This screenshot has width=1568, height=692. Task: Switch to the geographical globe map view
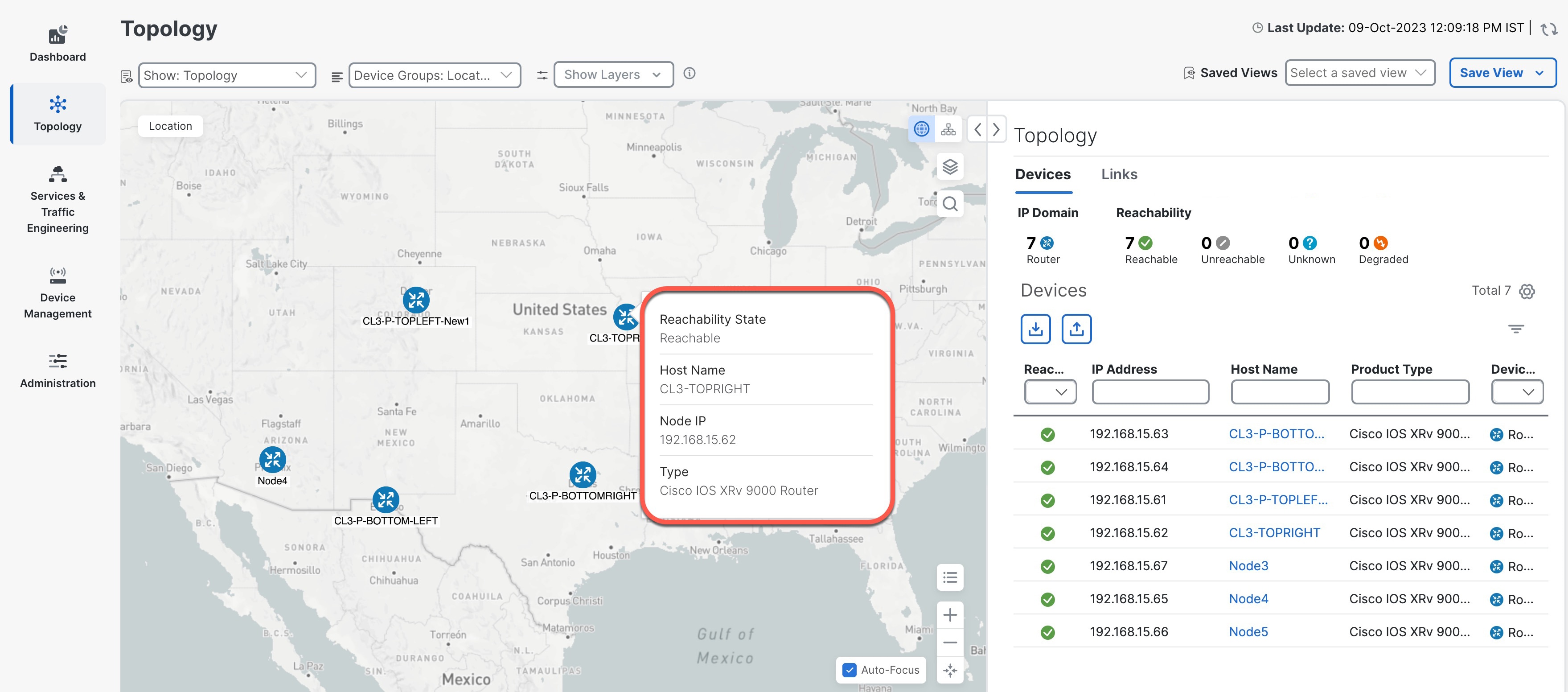click(922, 129)
